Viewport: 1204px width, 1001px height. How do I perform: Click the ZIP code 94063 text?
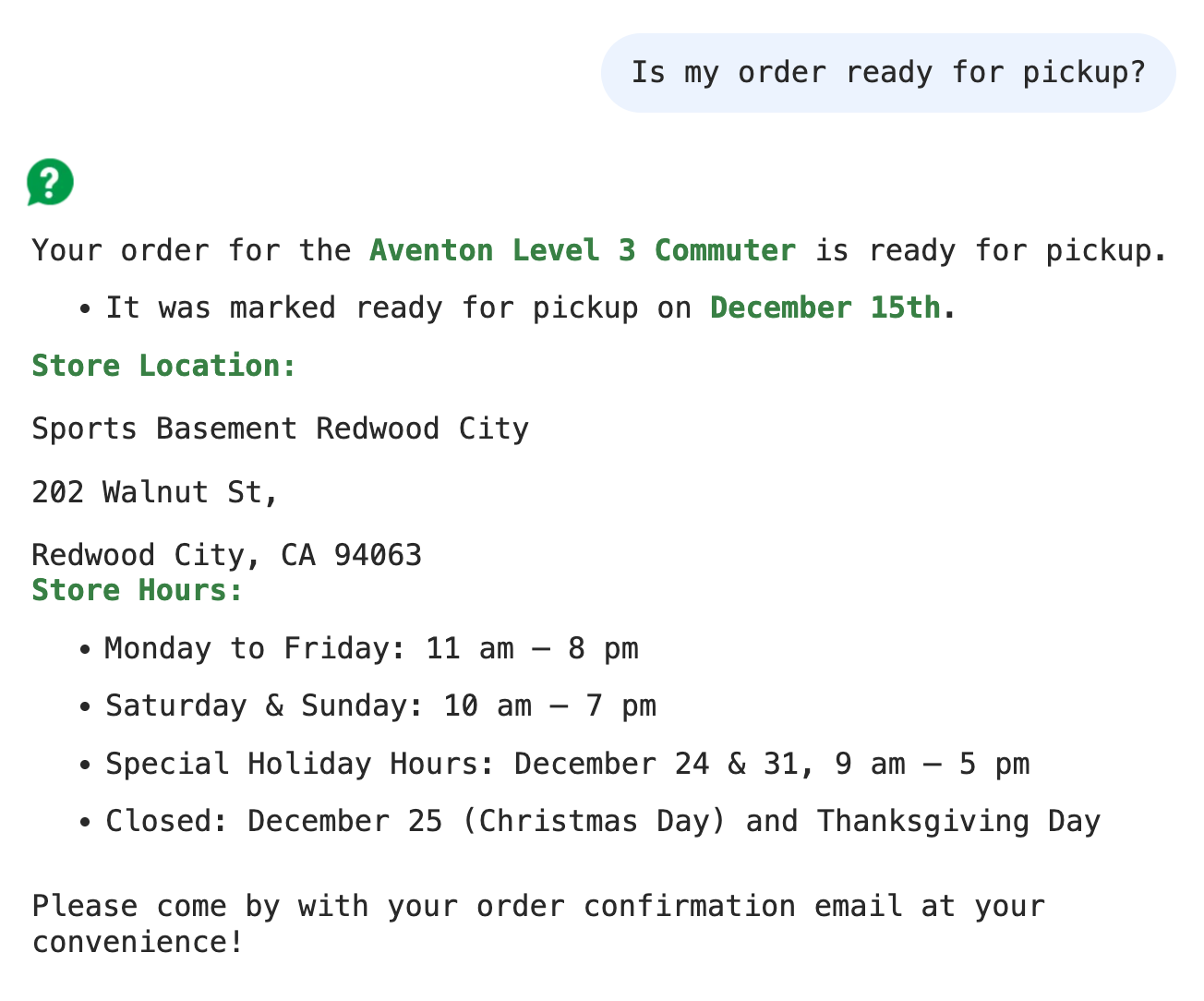pos(381,554)
